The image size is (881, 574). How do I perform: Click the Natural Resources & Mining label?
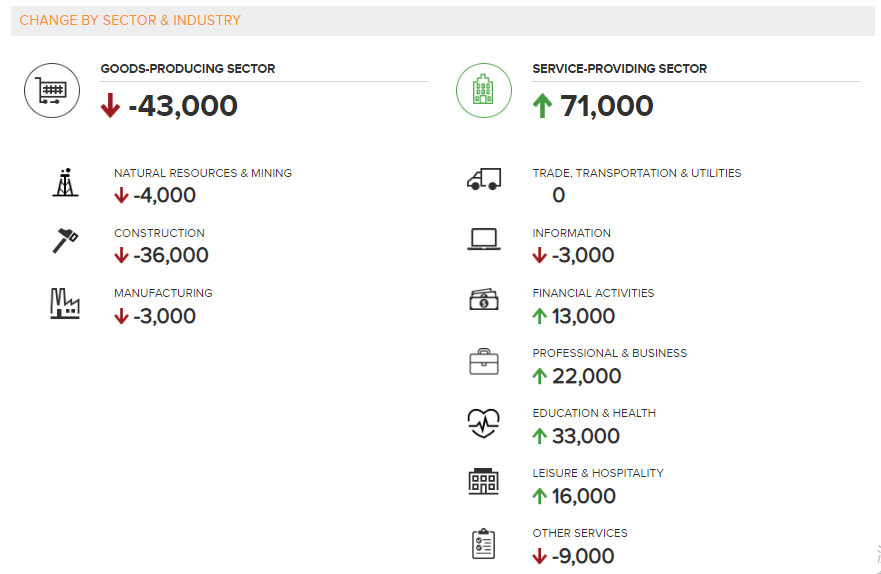203,173
